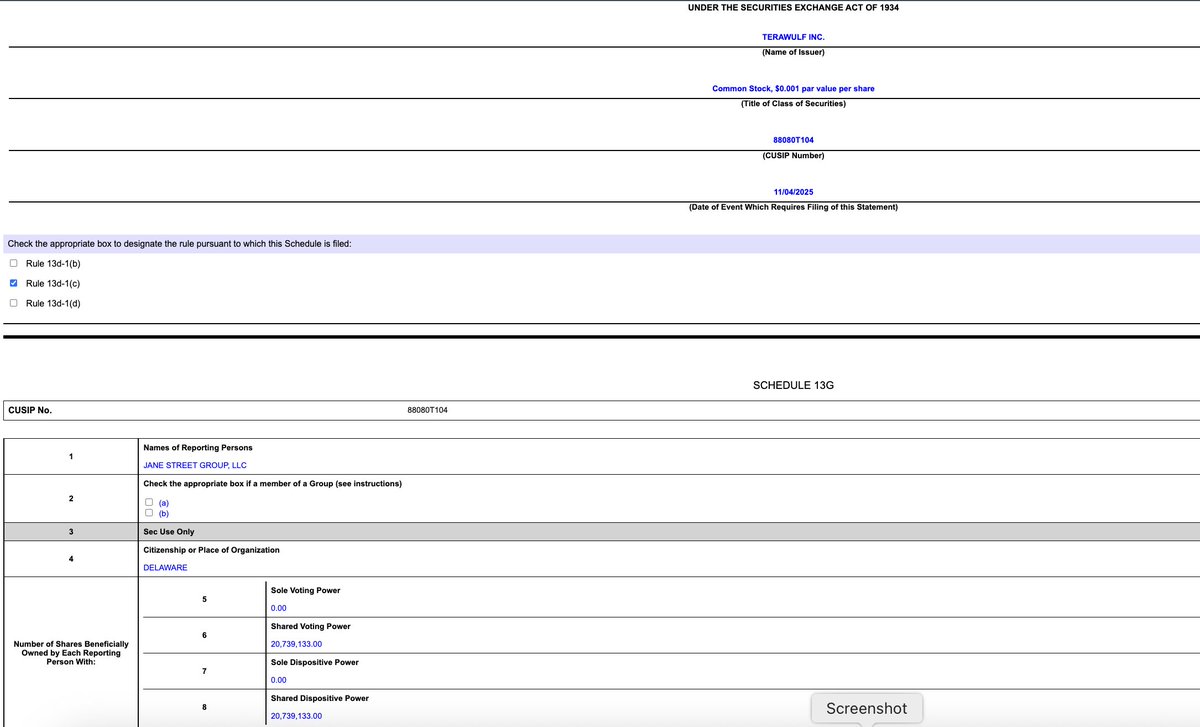Check the Rule 13d-1(b) checkbox
1200x727 pixels.
(13, 264)
